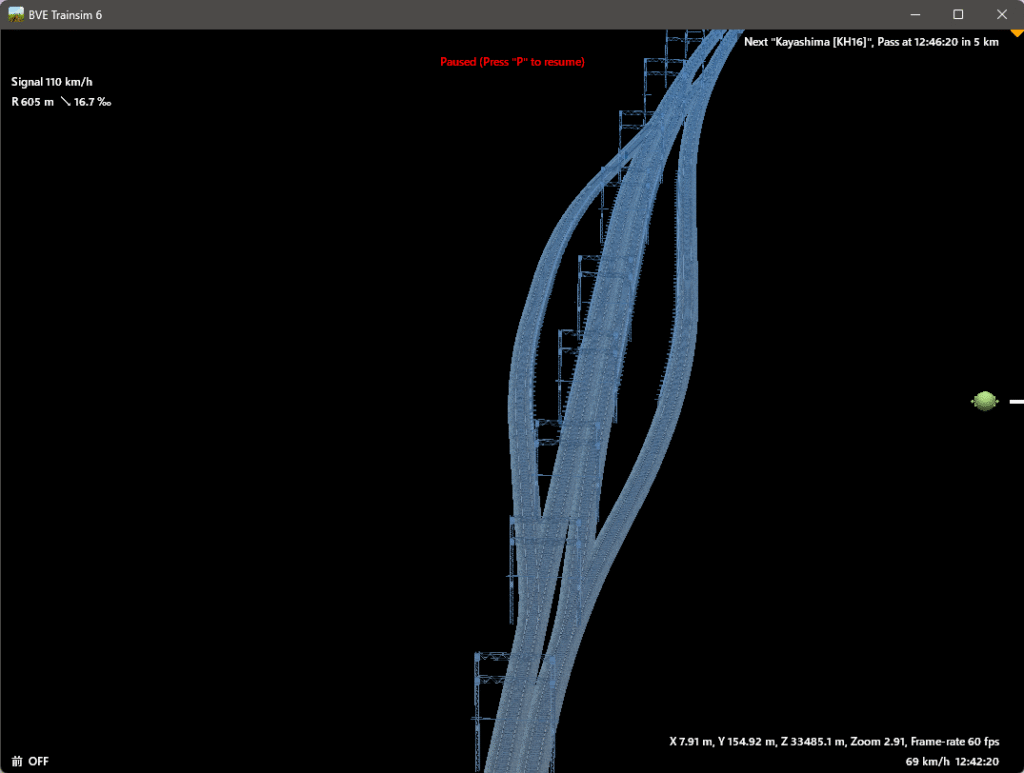Click the green turtle indicator icon
The image size is (1024, 773).
click(x=984, y=401)
